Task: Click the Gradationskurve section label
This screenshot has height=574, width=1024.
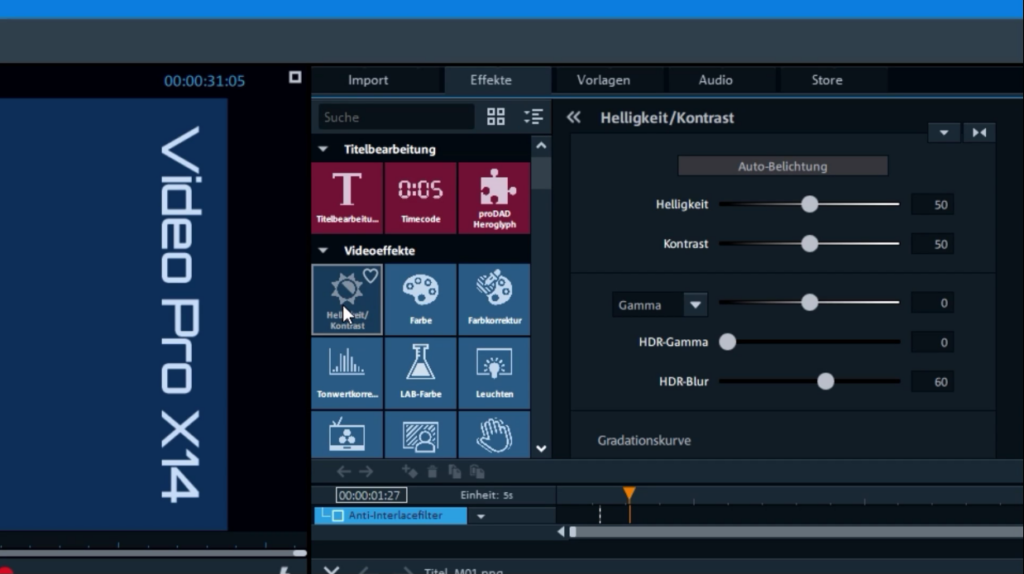Action: (644, 441)
